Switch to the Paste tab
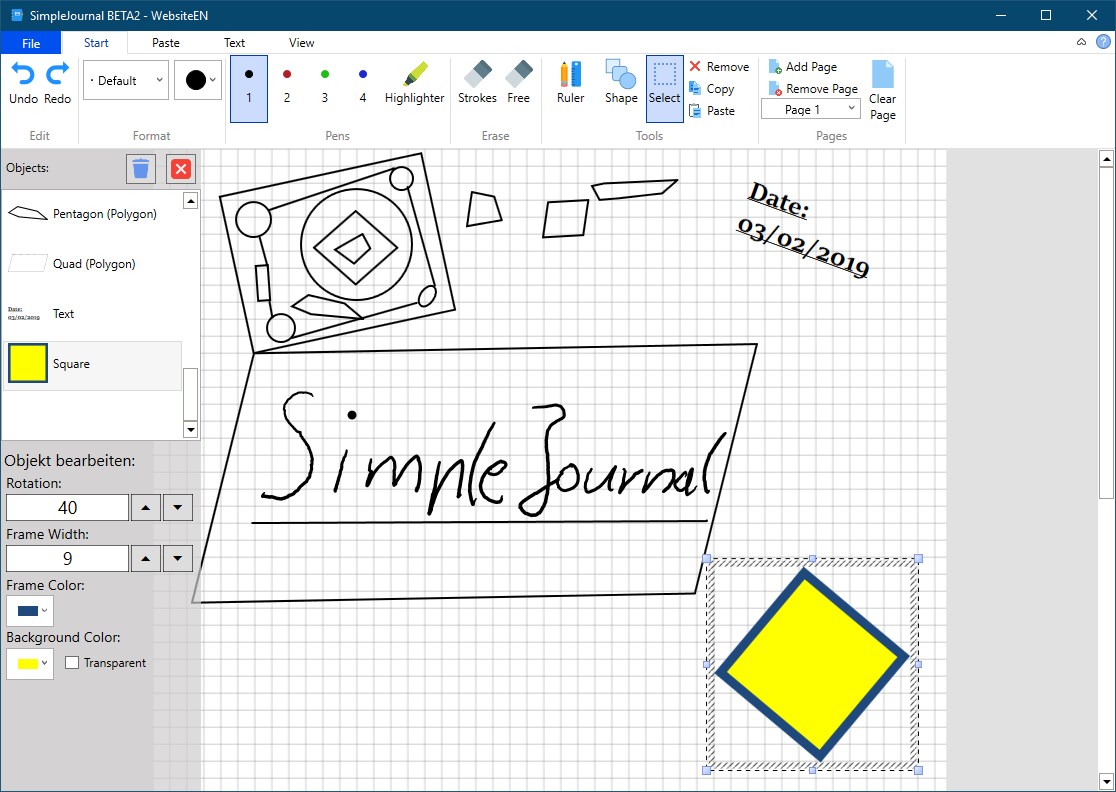The height and width of the screenshot is (792, 1116). (x=166, y=43)
